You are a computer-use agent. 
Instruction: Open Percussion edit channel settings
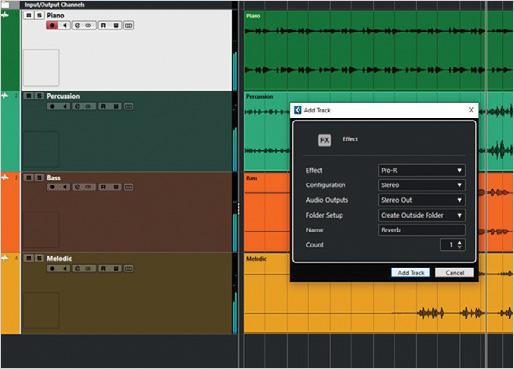(77, 106)
